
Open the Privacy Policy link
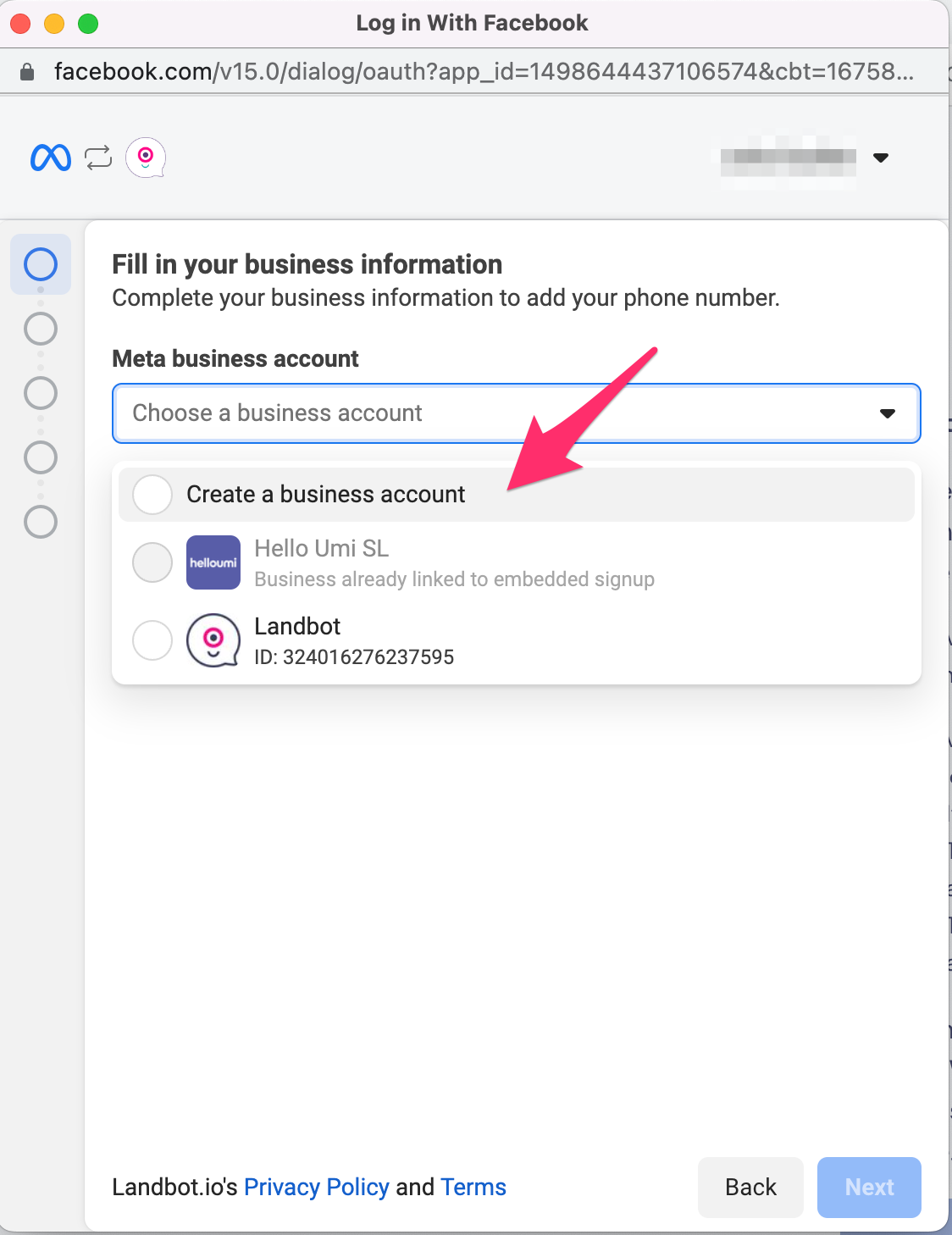[x=317, y=1188]
